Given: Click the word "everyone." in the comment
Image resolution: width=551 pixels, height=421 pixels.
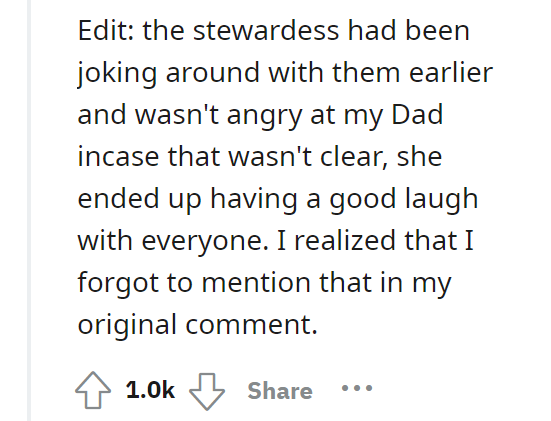Looking at the screenshot, I should click(205, 242).
